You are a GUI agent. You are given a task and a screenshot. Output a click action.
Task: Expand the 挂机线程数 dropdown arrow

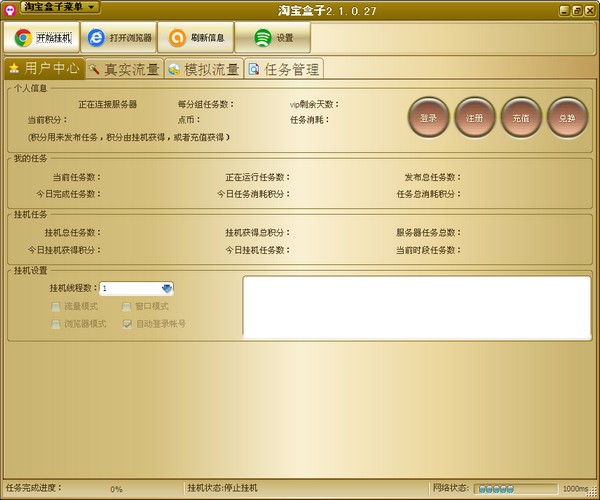pos(167,288)
